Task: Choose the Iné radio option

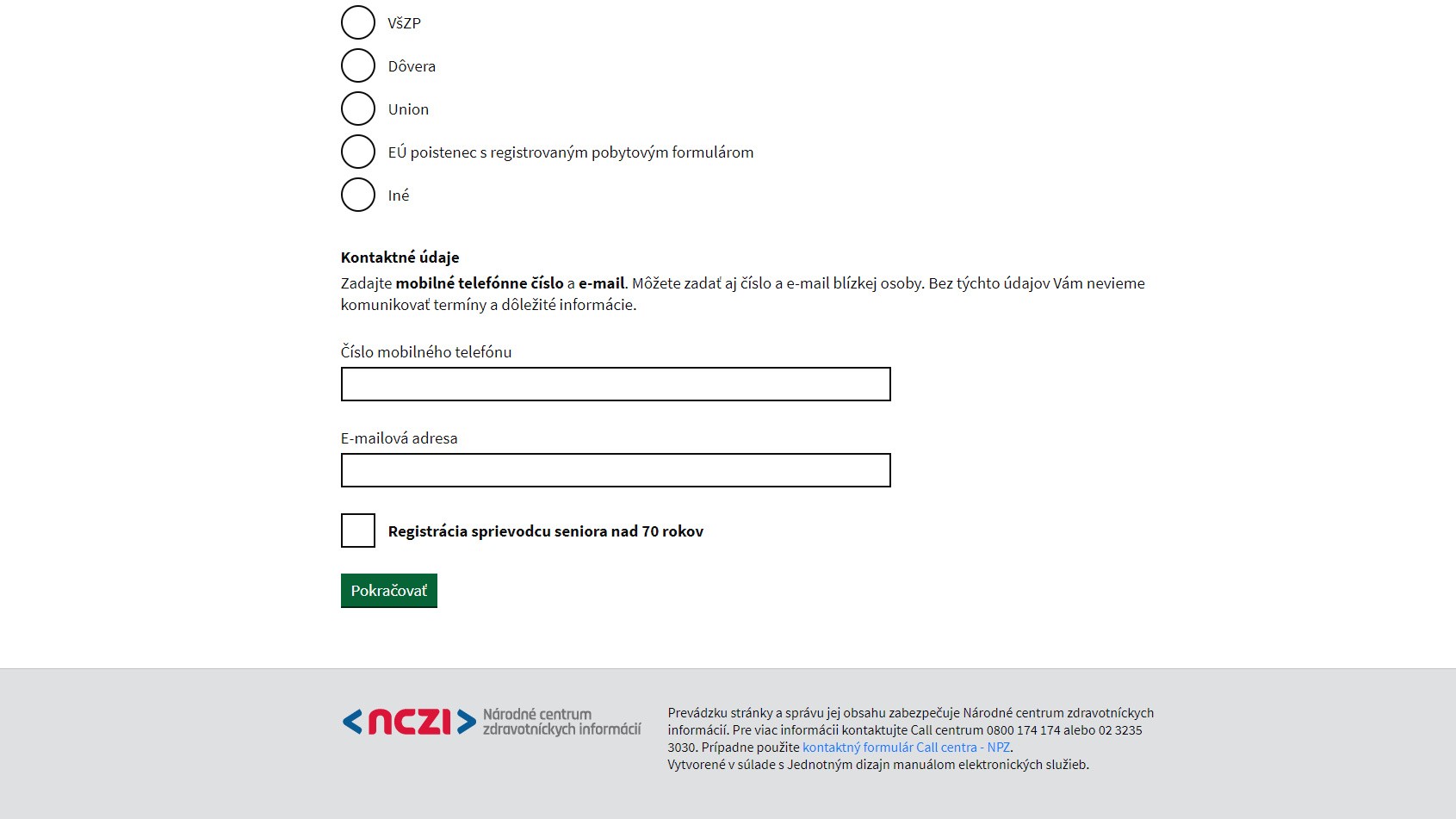Action: point(358,195)
